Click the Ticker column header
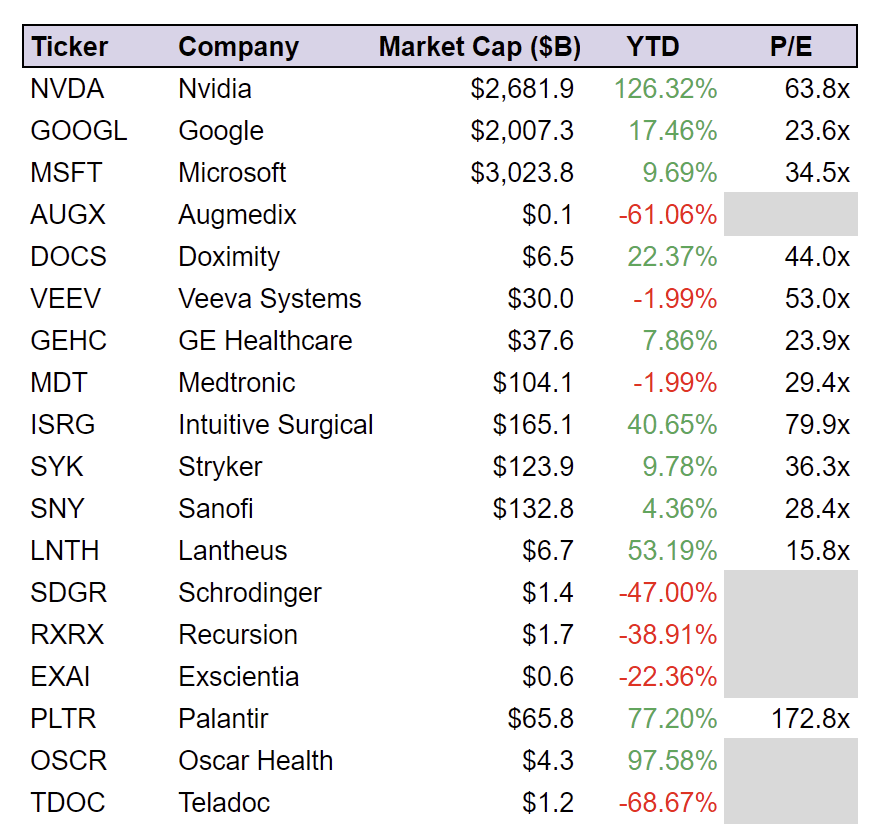Viewport: 870px width, 838px height. pyautogui.click(x=69, y=47)
